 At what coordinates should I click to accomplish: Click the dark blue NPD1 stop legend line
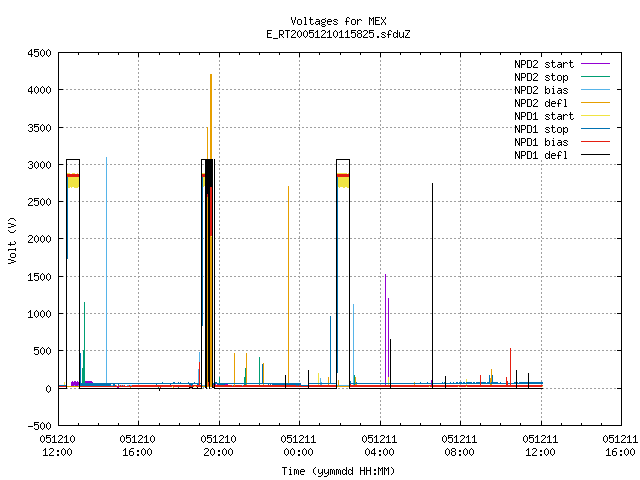tap(595, 129)
